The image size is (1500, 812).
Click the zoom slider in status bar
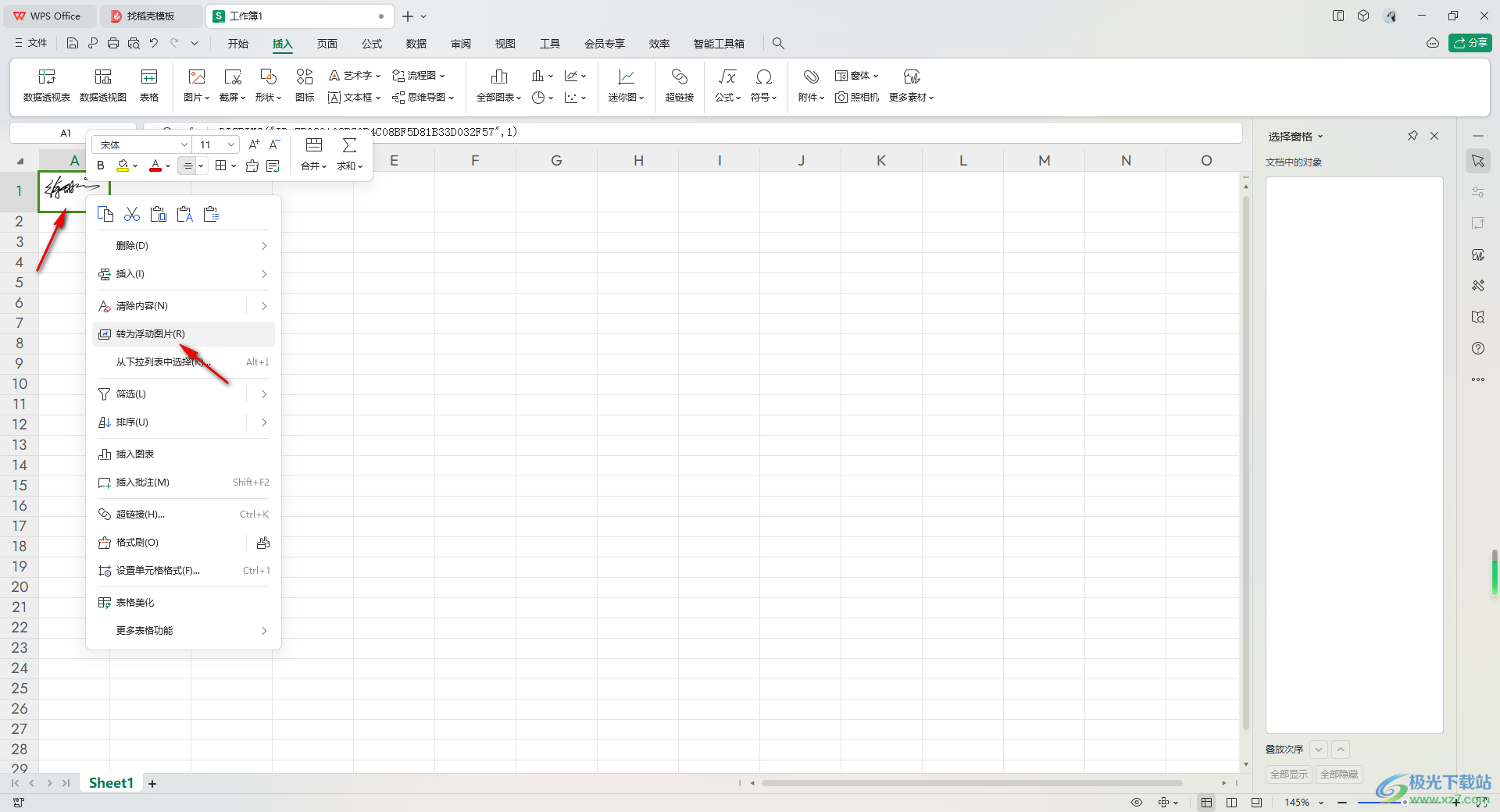[x=1404, y=803]
